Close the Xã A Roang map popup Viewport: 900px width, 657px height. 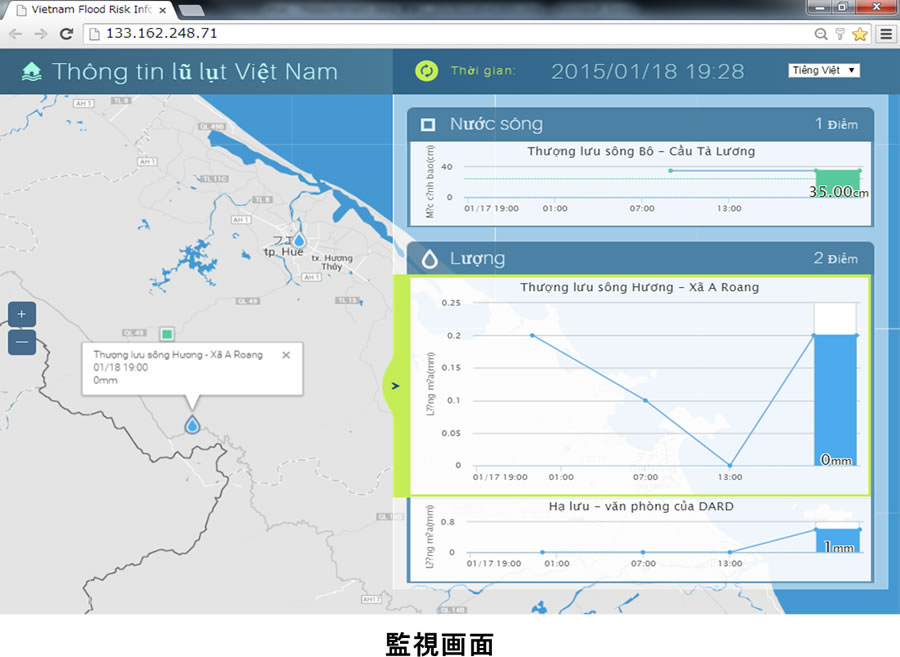point(286,354)
